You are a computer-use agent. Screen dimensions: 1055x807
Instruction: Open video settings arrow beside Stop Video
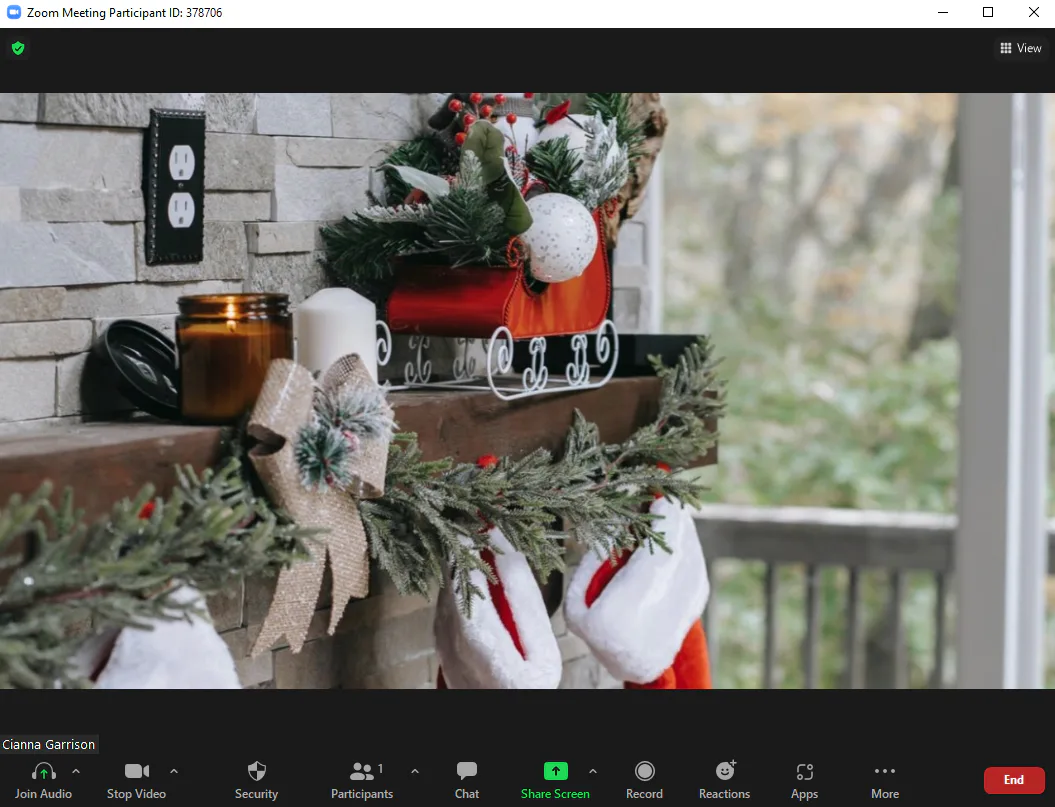pos(174,771)
